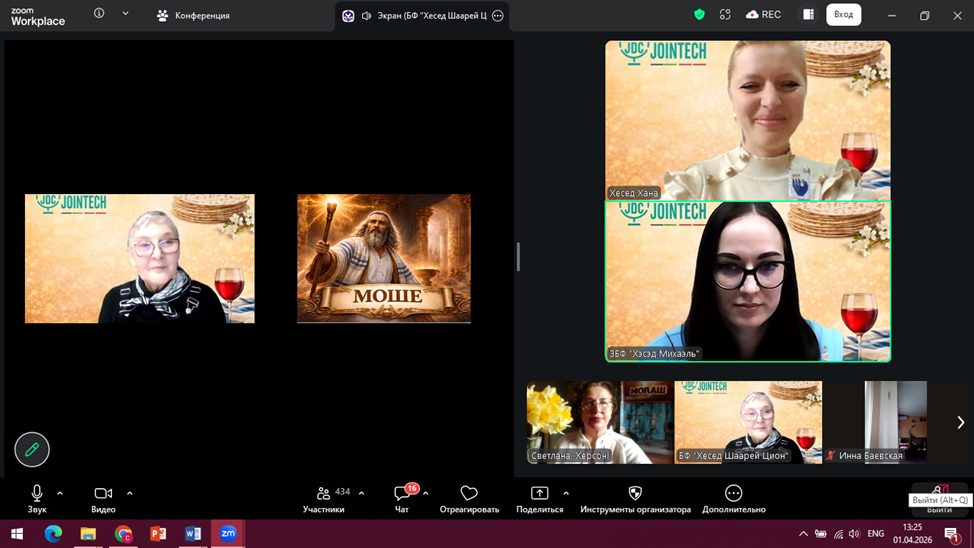Expand video options arrow next to Видео

point(130,493)
